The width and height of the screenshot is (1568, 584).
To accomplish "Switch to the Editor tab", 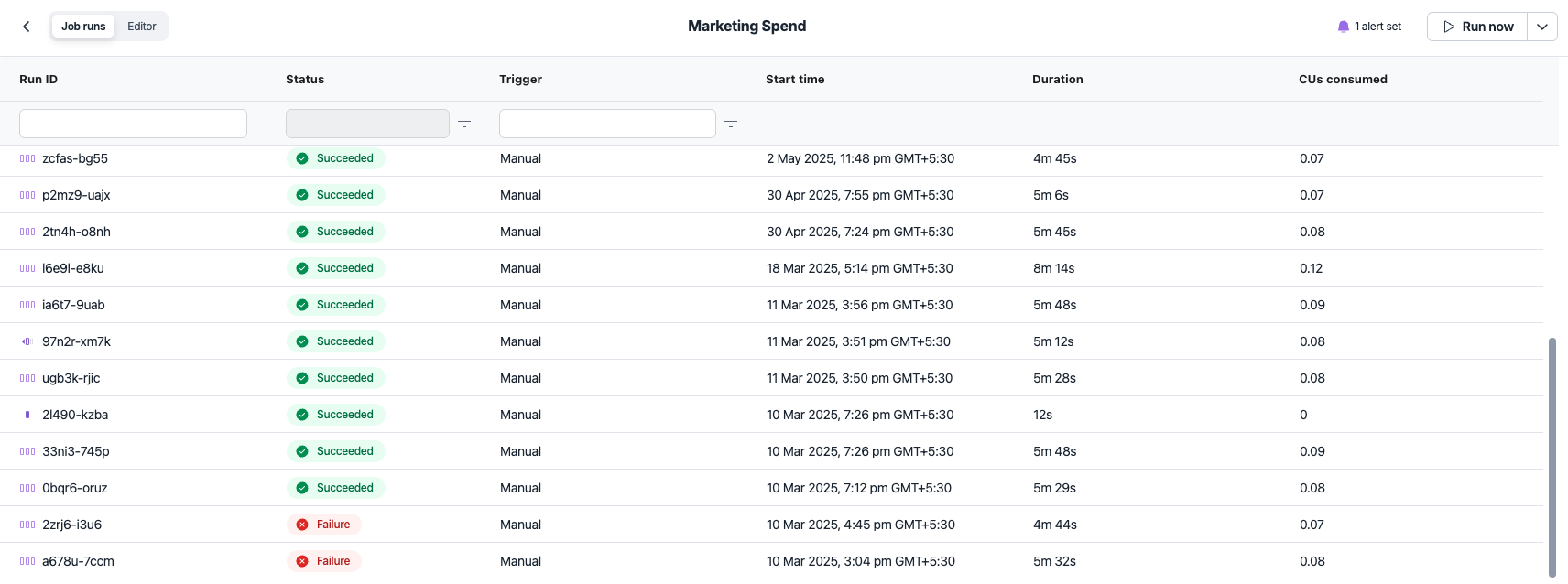I will coord(142,27).
